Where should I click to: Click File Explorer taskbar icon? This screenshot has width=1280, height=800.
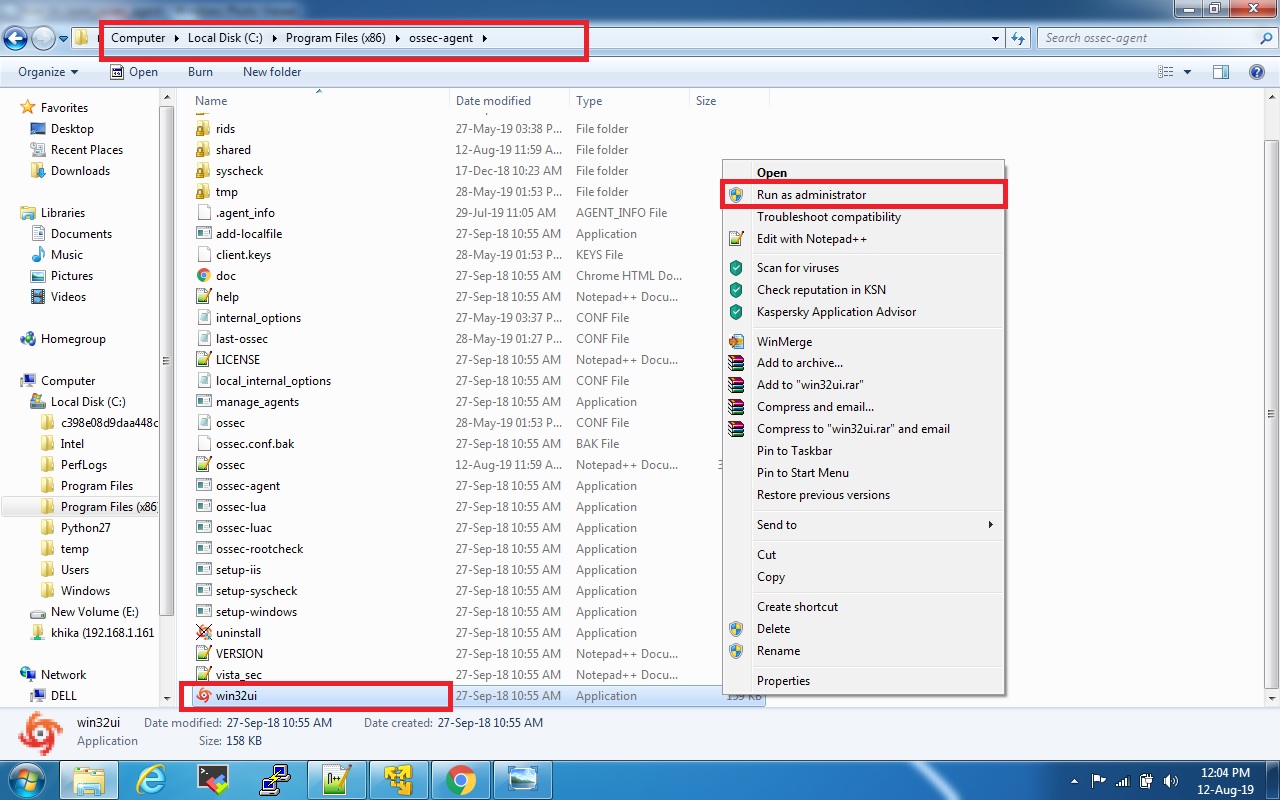click(x=89, y=780)
